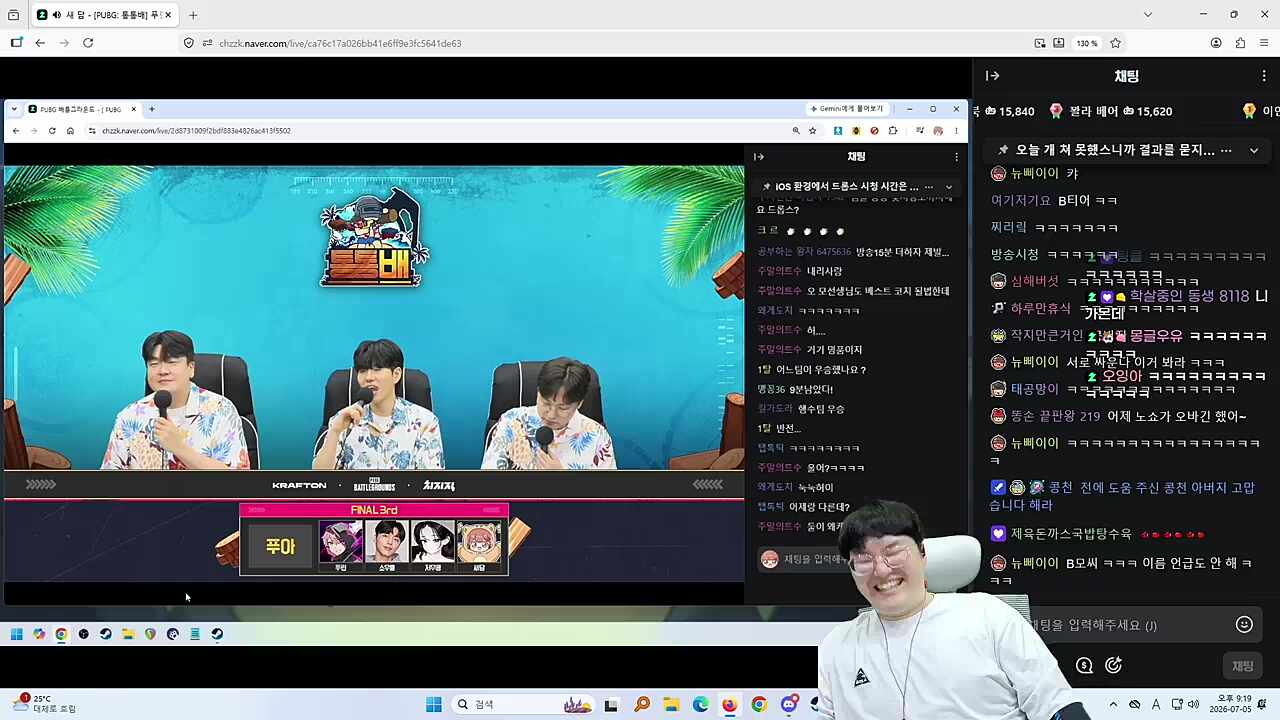1280x720 pixels.
Task: Open the mission donation icon beside the coin
Action: (x=1113, y=665)
